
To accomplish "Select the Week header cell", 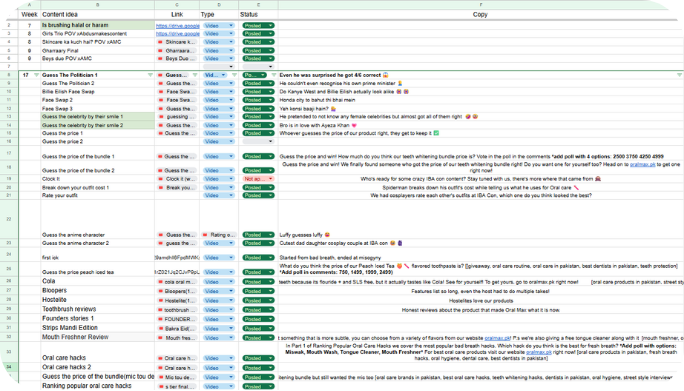I will coord(29,14).
